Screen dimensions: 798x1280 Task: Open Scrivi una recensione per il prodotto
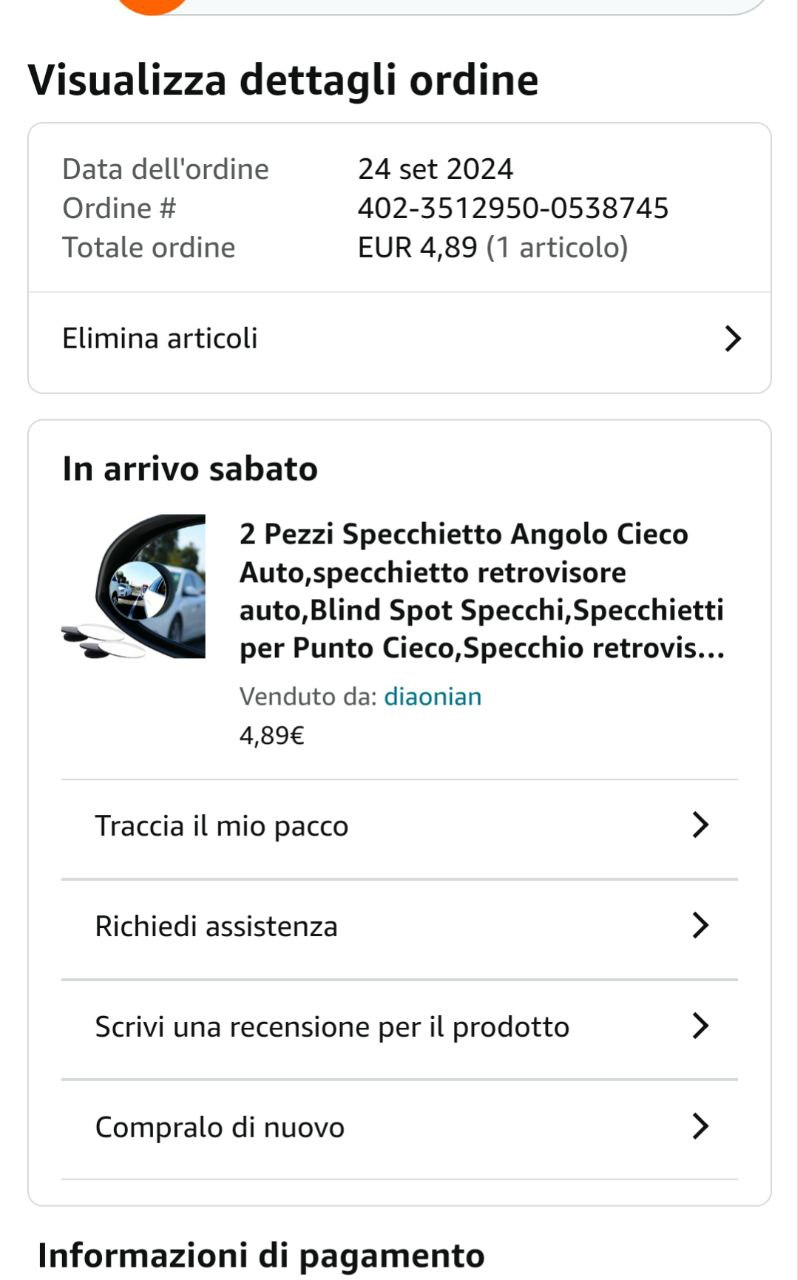coord(332,1027)
